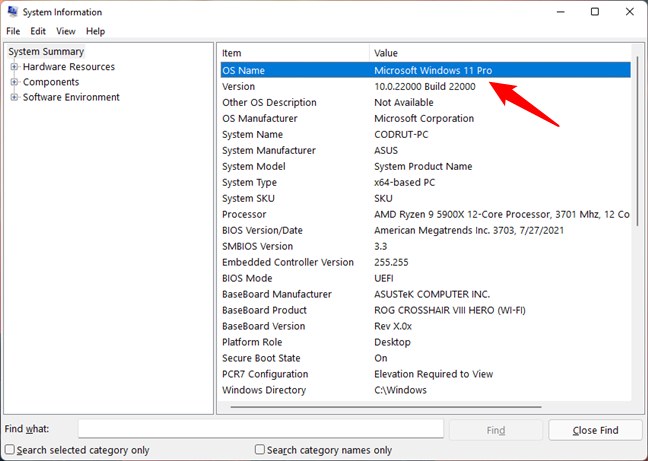The height and width of the screenshot is (461, 648).
Task: Select the Hardware Resources tree label
Action: [69, 67]
